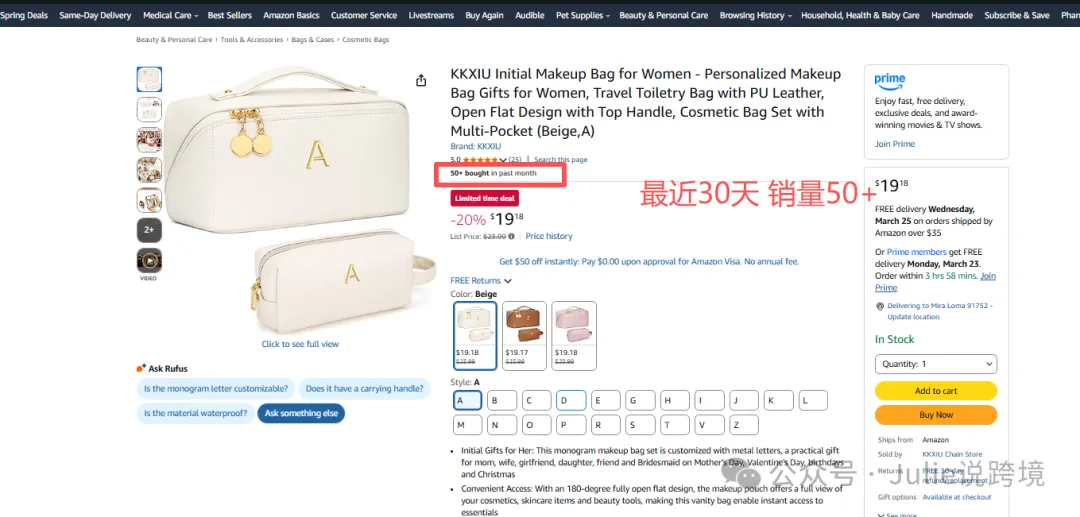This screenshot has height=517, width=1080.
Task: Expand the FREE Returns chevron
Action: click(x=508, y=281)
